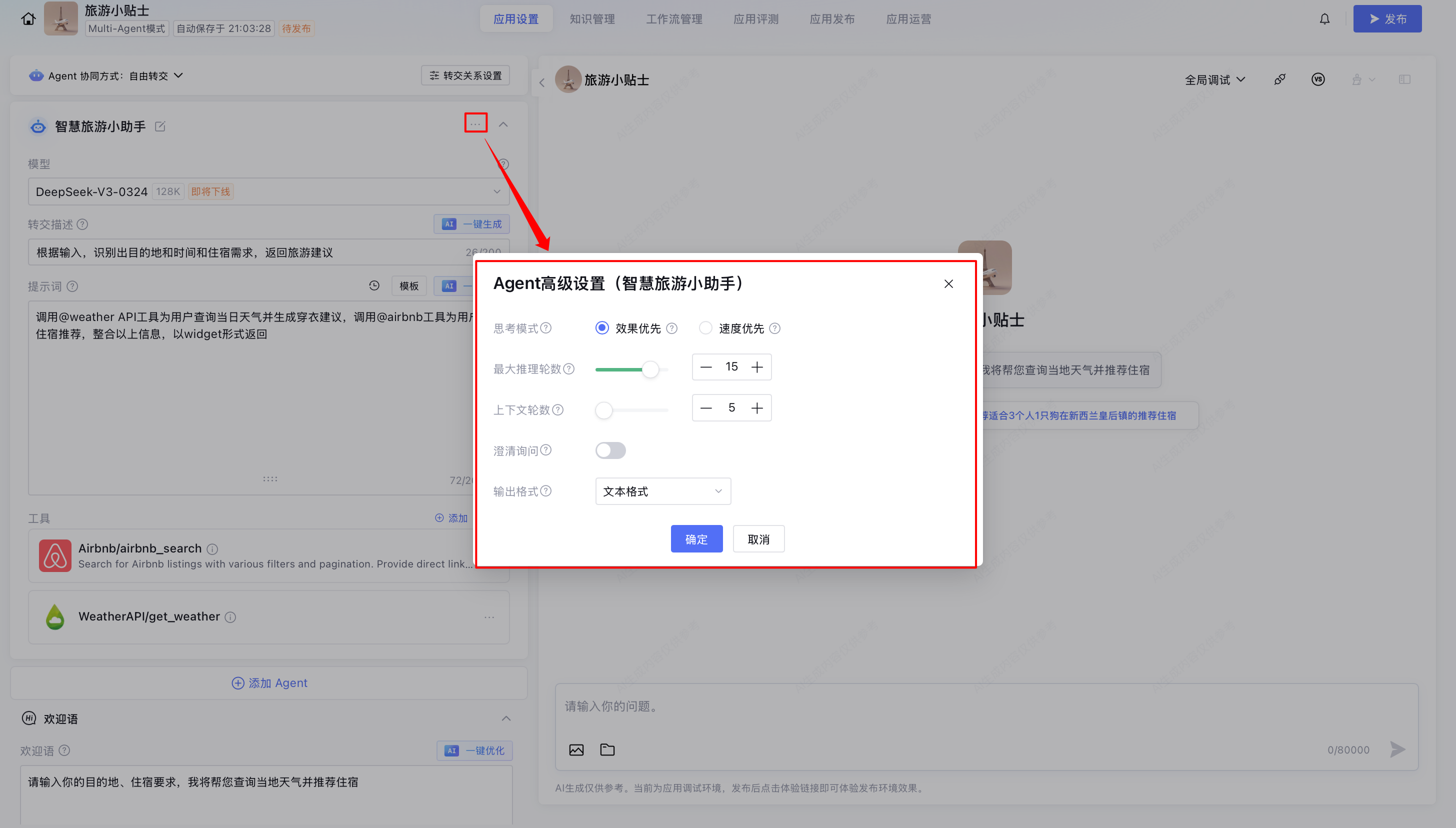Screen dimensions: 1456x828
Task: Expand the 全局调试 dropdown
Action: pyautogui.click(x=1214, y=79)
